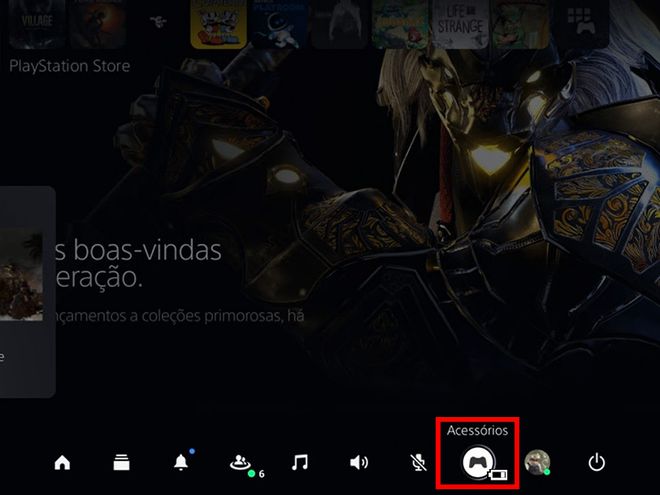Open Acessórios controller icon
The height and width of the screenshot is (495, 660).
tap(478, 462)
